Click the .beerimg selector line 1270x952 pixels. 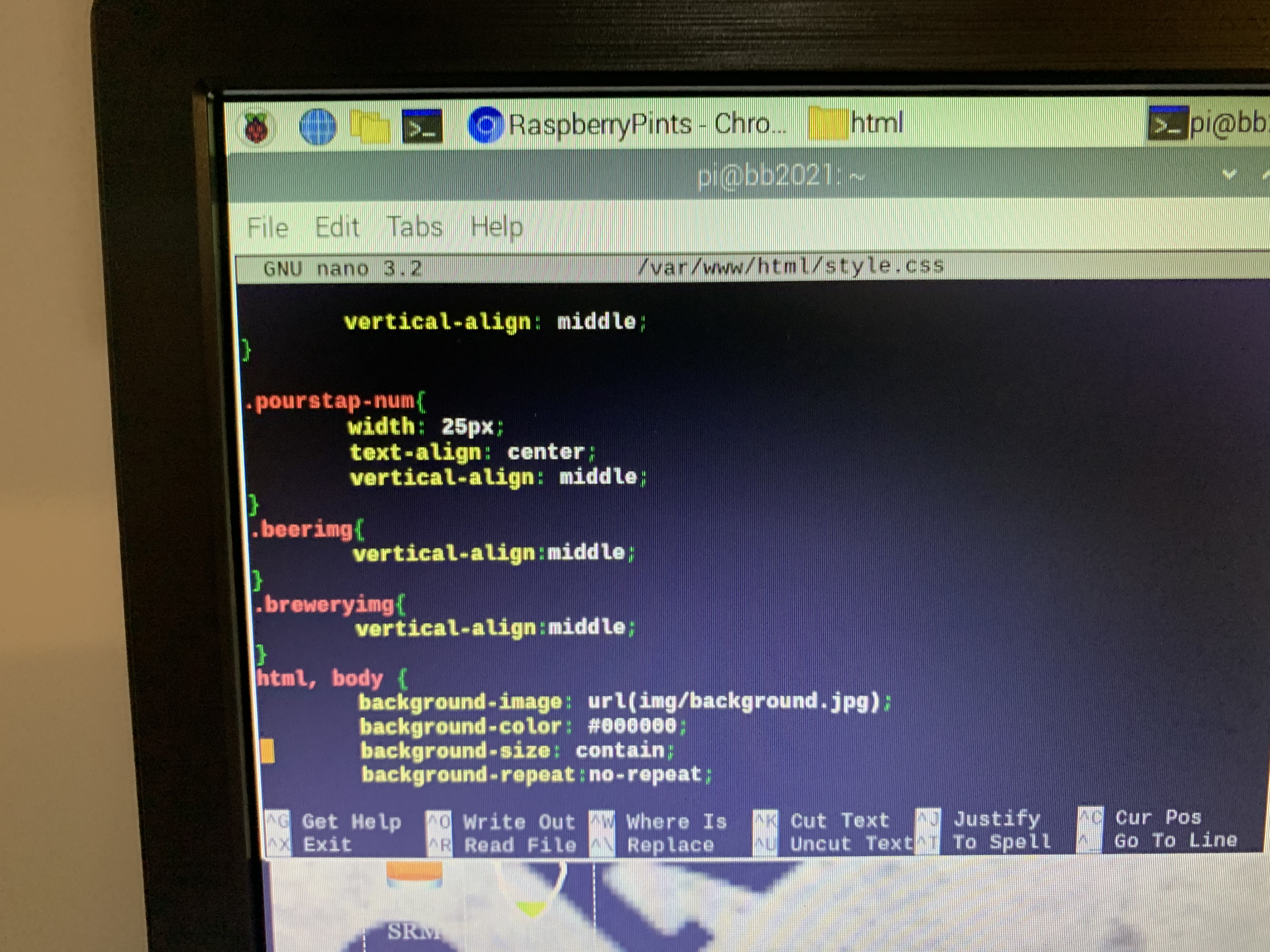[308, 529]
